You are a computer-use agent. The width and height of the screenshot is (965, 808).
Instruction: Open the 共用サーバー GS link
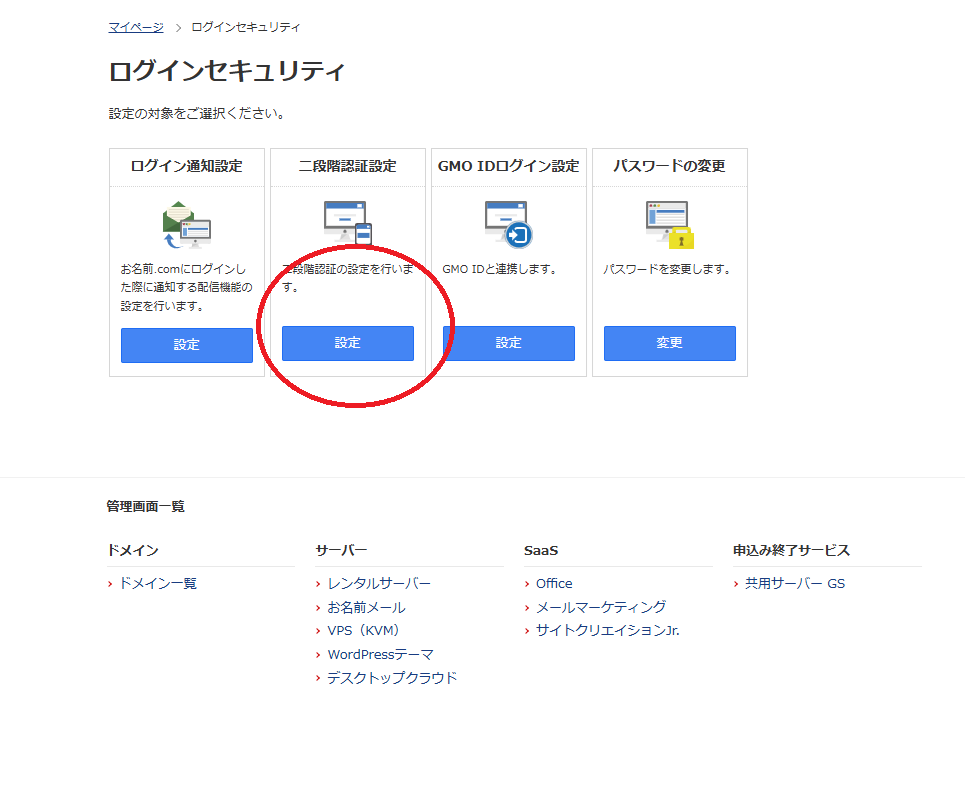coord(795,583)
